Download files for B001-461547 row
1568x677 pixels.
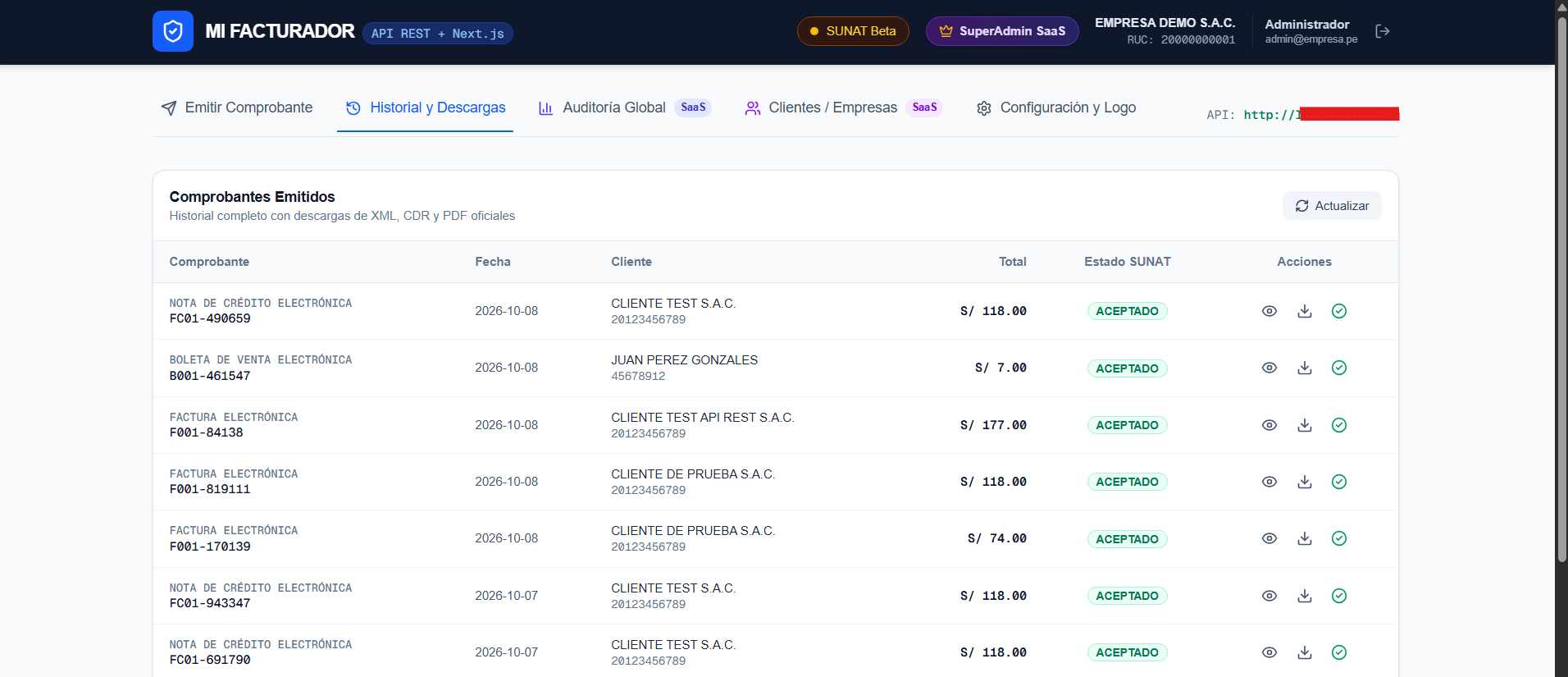pyautogui.click(x=1305, y=368)
